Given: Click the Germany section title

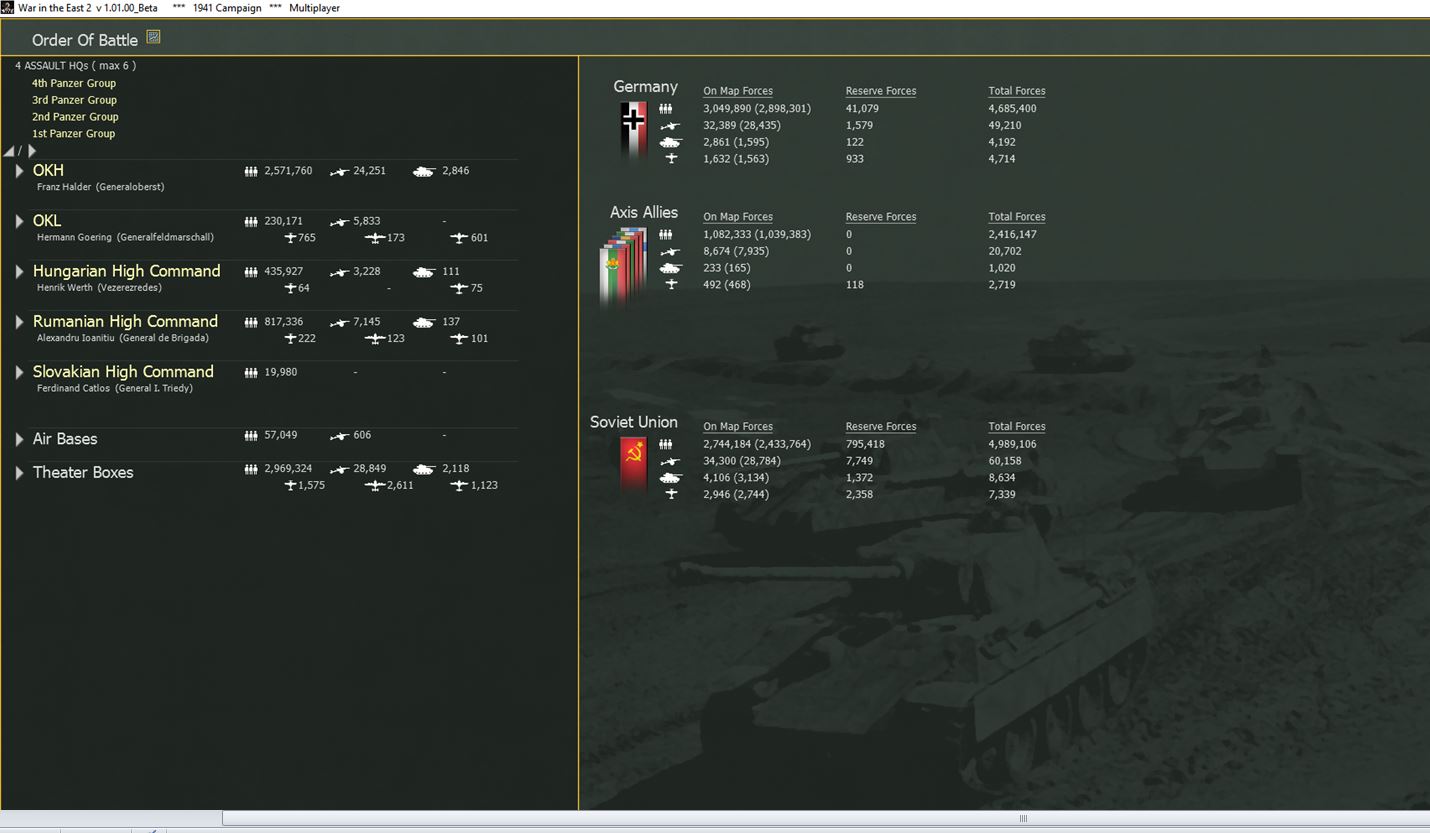Looking at the screenshot, I should coord(646,87).
